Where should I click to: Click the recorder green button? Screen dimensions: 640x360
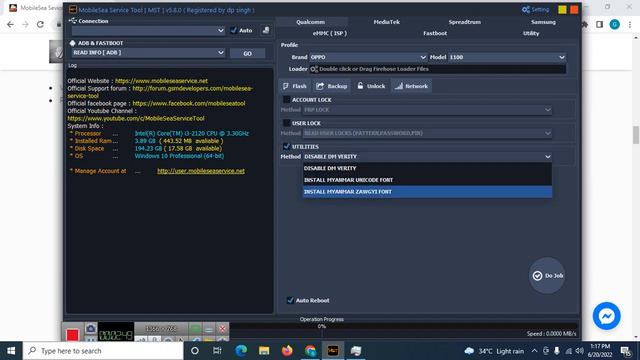pos(195,329)
